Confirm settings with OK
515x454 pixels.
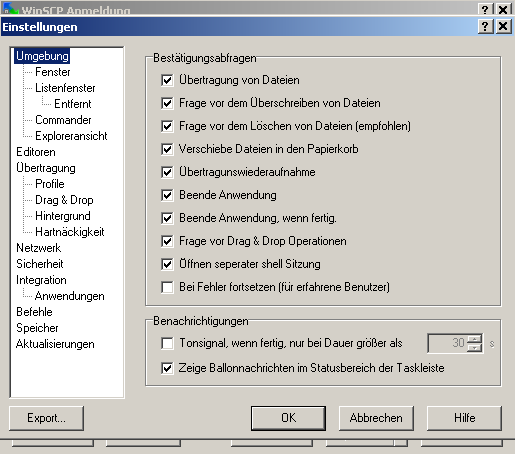point(288,418)
